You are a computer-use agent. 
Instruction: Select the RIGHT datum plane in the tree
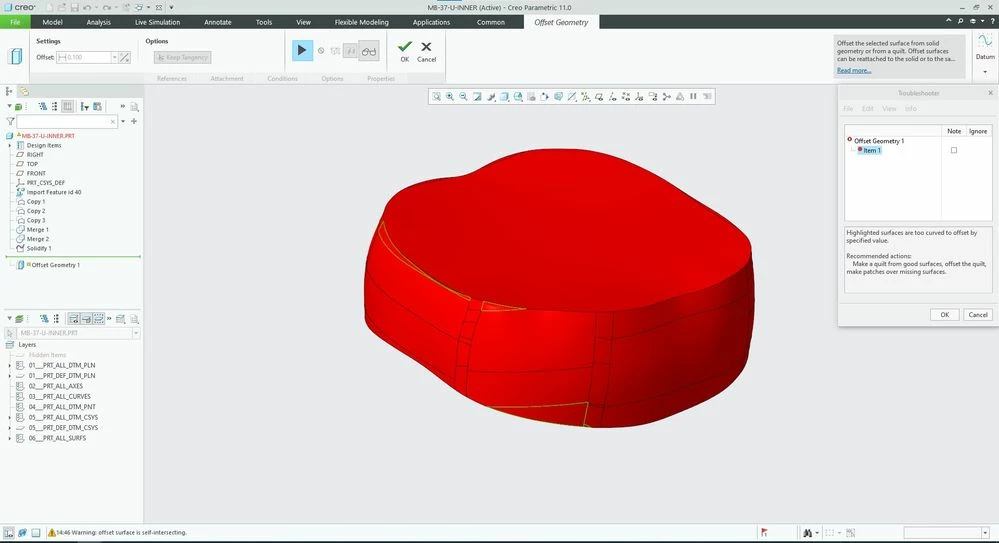(35, 155)
